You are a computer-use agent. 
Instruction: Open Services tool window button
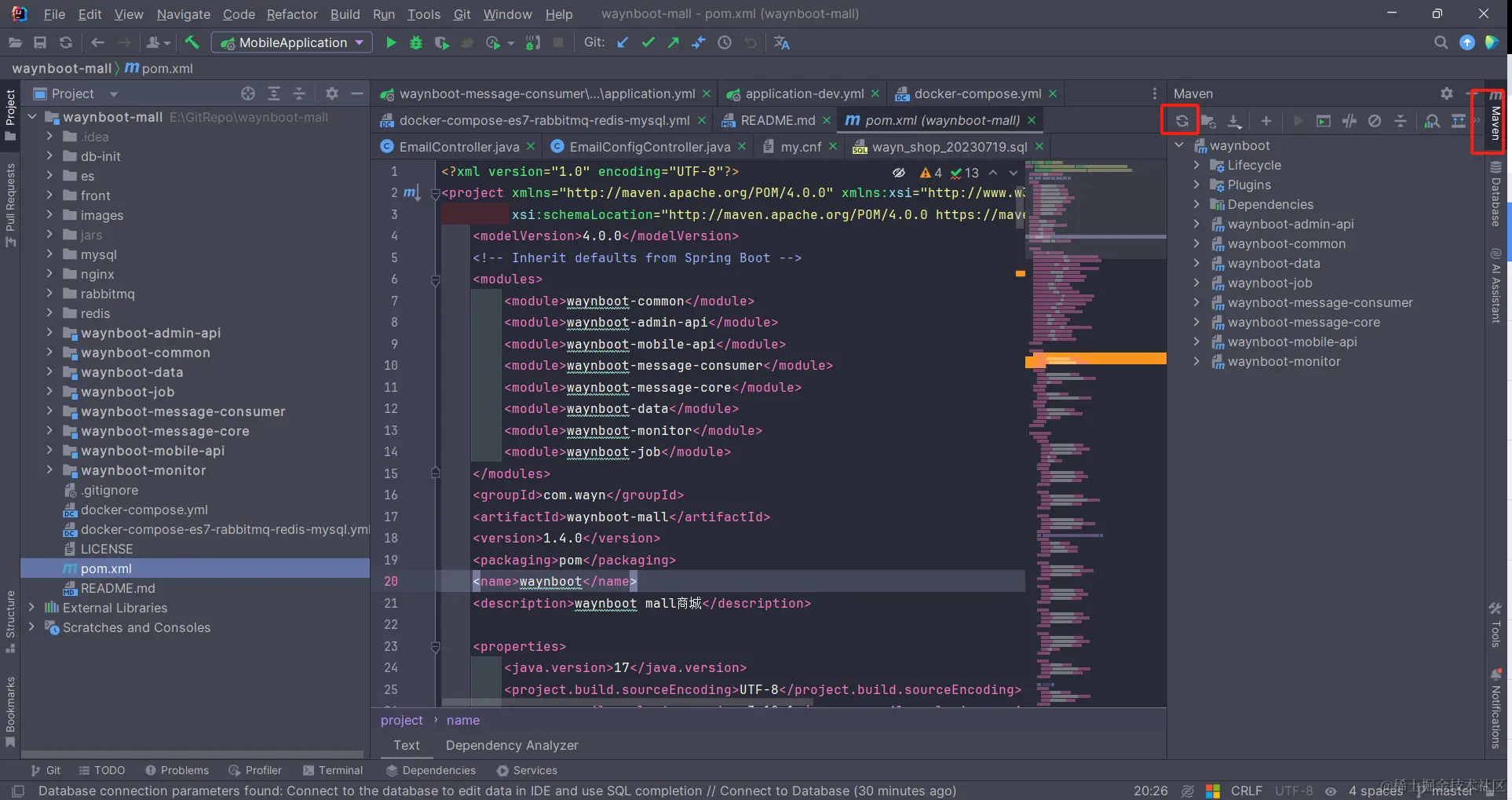(x=527, y=770)
